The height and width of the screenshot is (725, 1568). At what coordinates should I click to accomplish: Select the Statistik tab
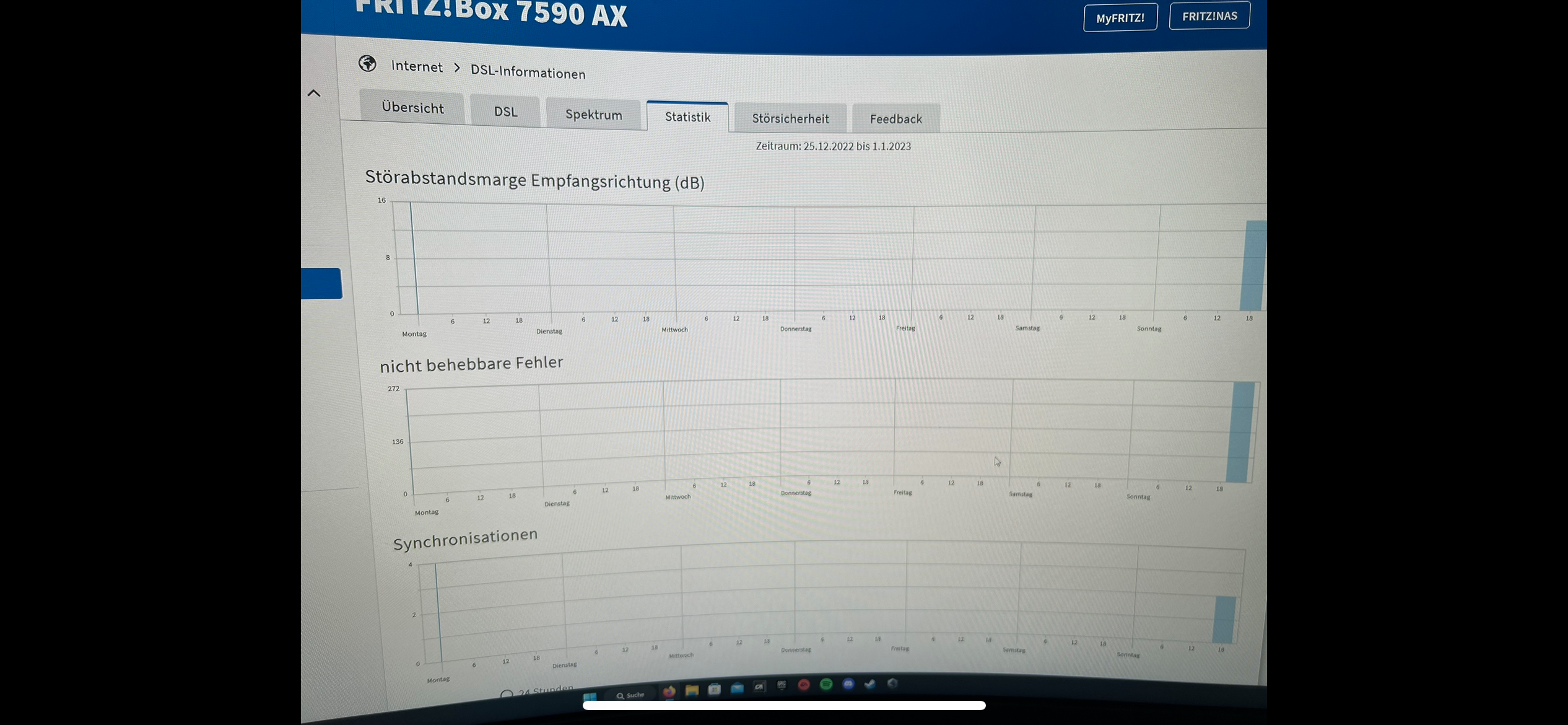pyautogui.click(x=687, y=116)
